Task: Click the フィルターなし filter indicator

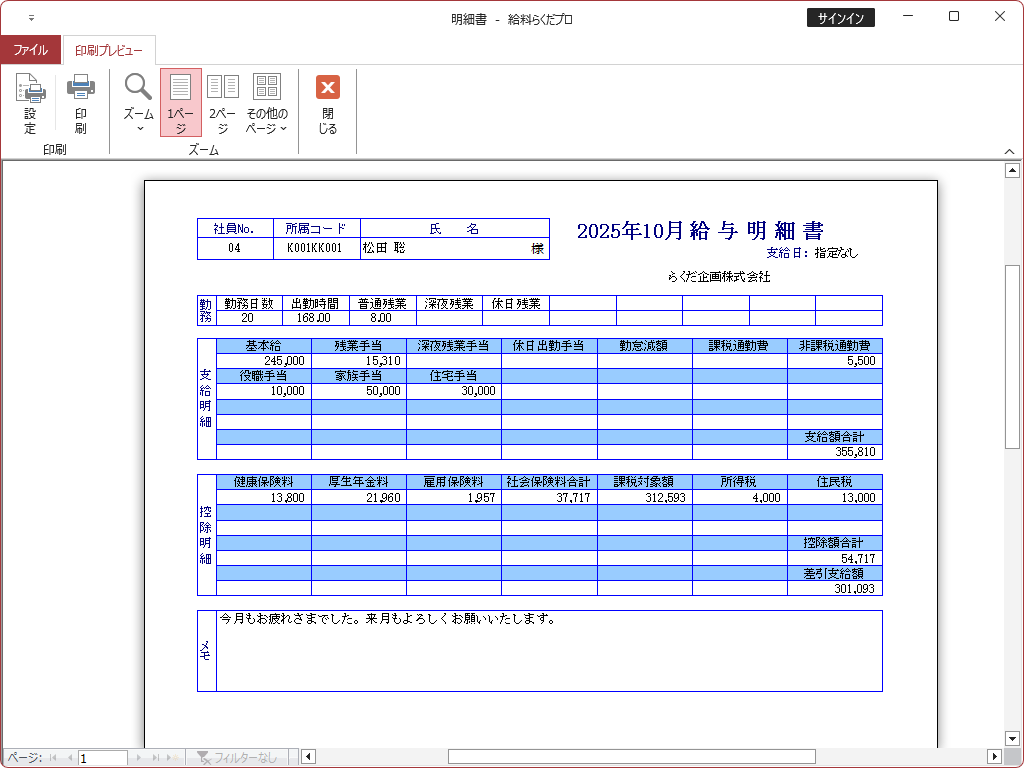Action: (237, 758)
